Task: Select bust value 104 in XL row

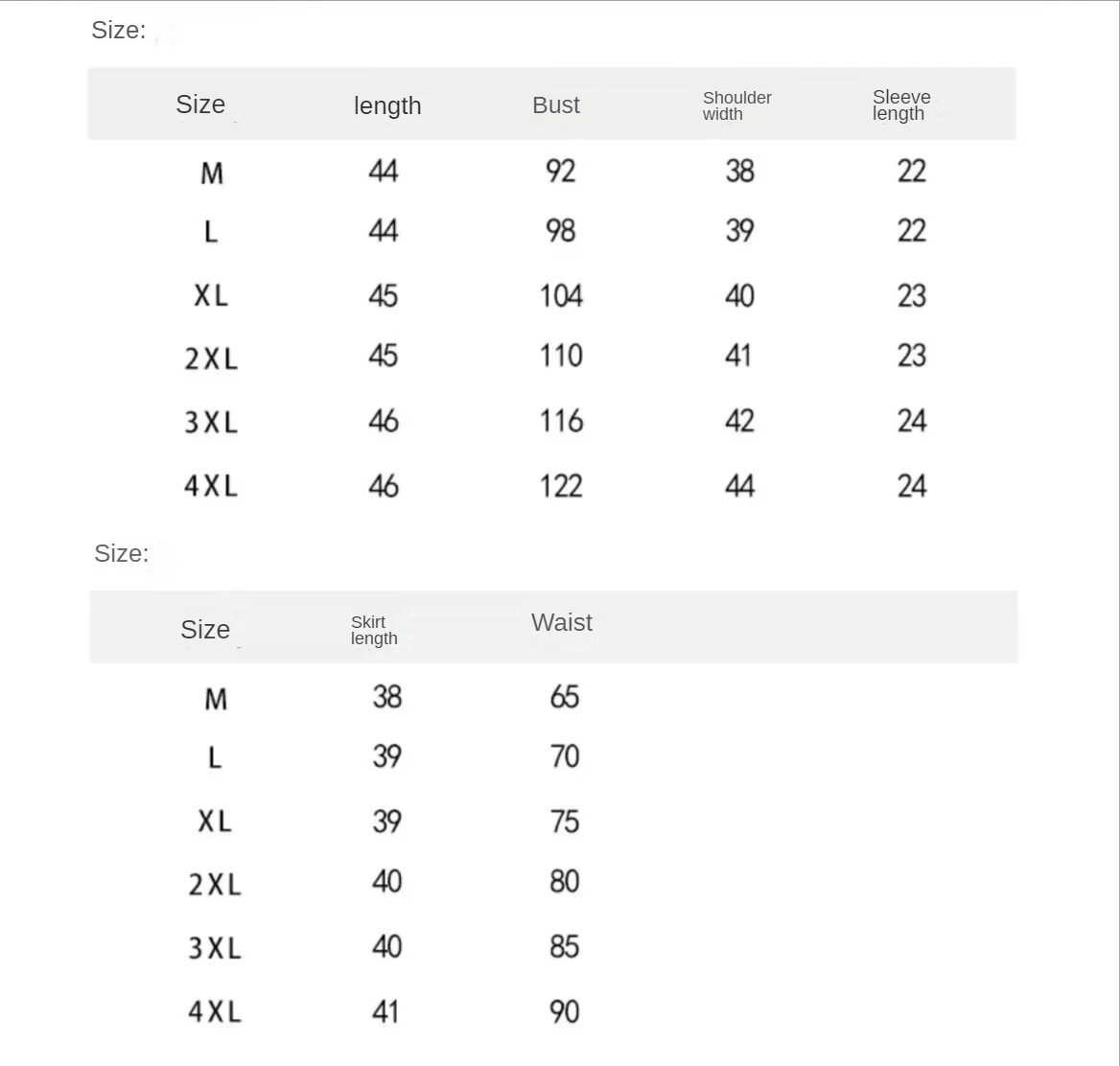Action: click(561, 295)
